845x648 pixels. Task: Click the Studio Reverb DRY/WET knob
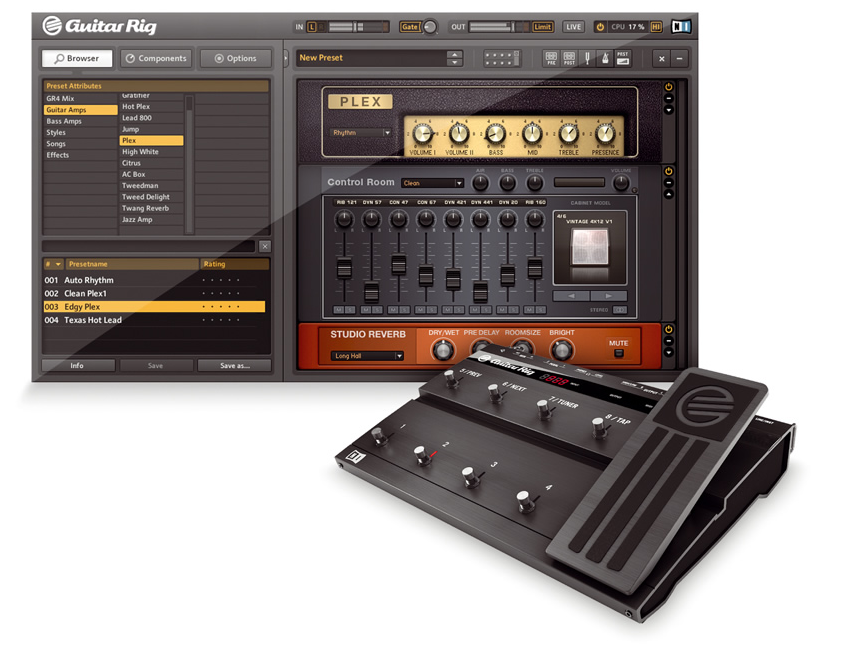point(443,350)
